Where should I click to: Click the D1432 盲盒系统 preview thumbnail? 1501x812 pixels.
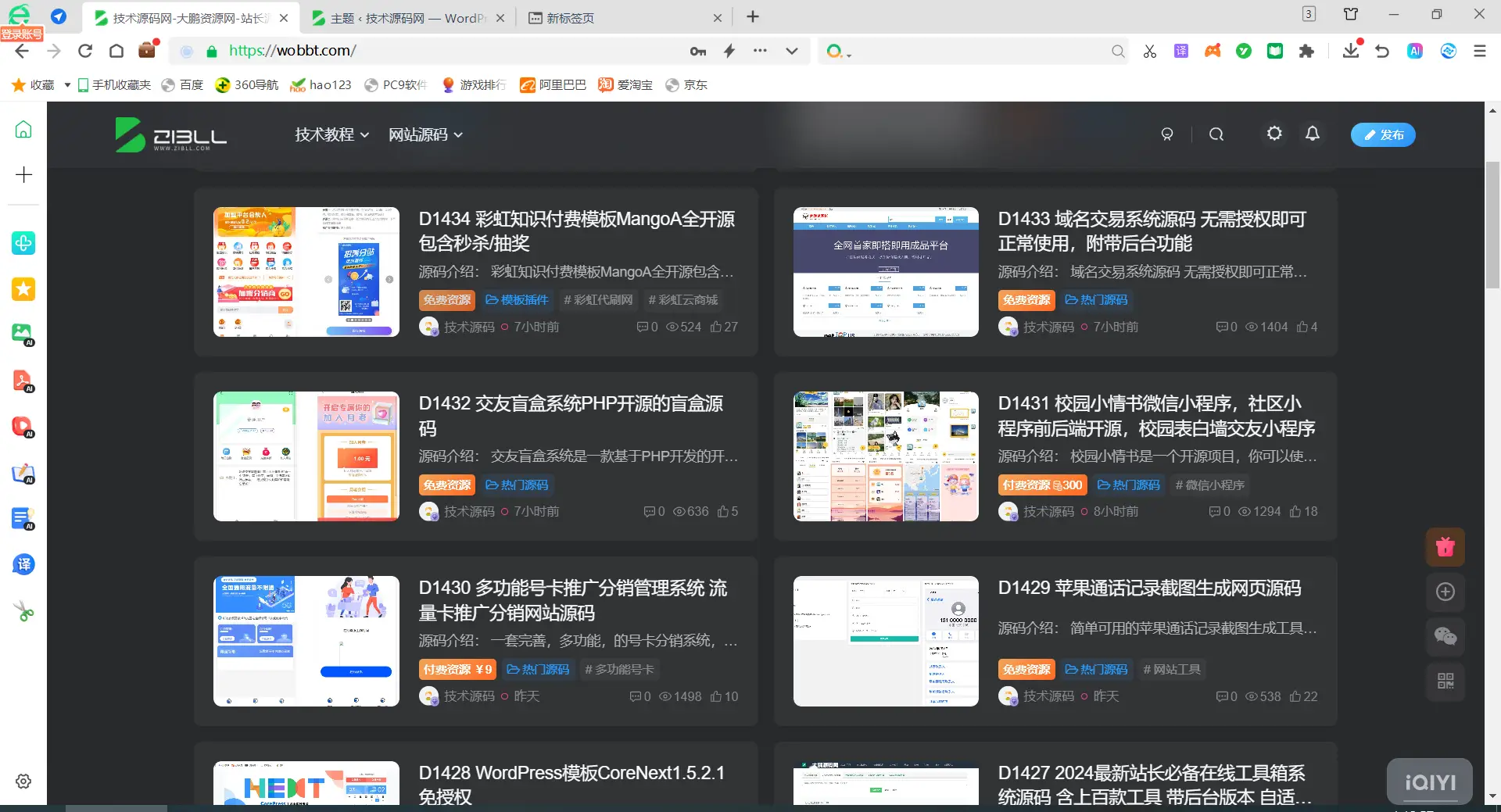tap(306, 456)
